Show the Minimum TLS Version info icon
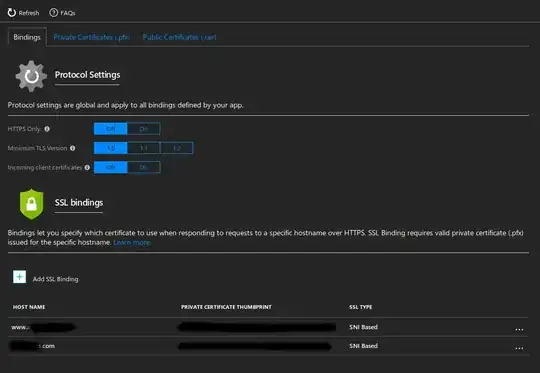The width and height of the screenshot is (540, 373). (73, 148)
